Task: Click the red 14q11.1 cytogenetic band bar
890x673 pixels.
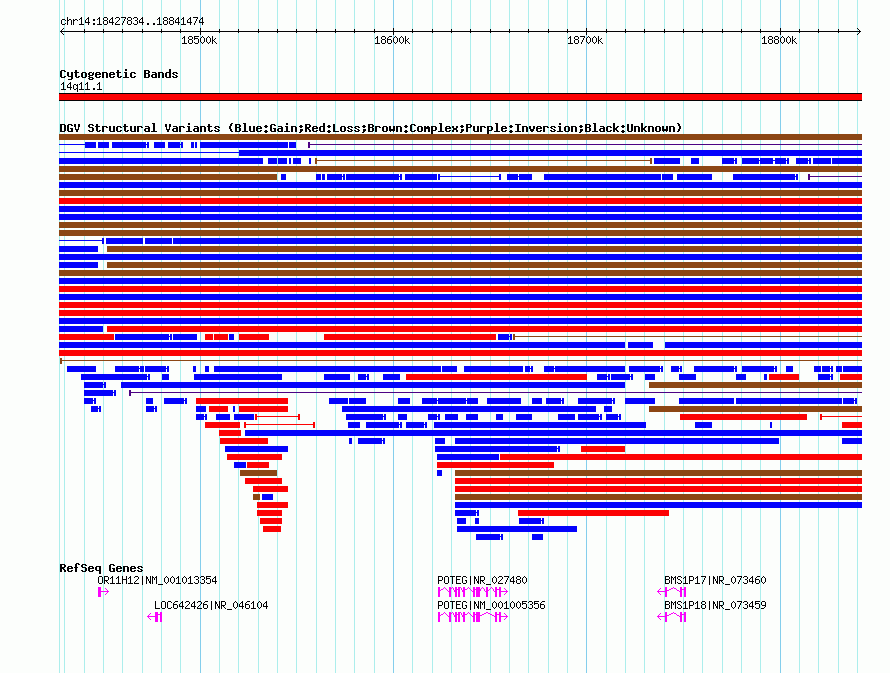Action: pyautogui.click(x=460, y=97)
